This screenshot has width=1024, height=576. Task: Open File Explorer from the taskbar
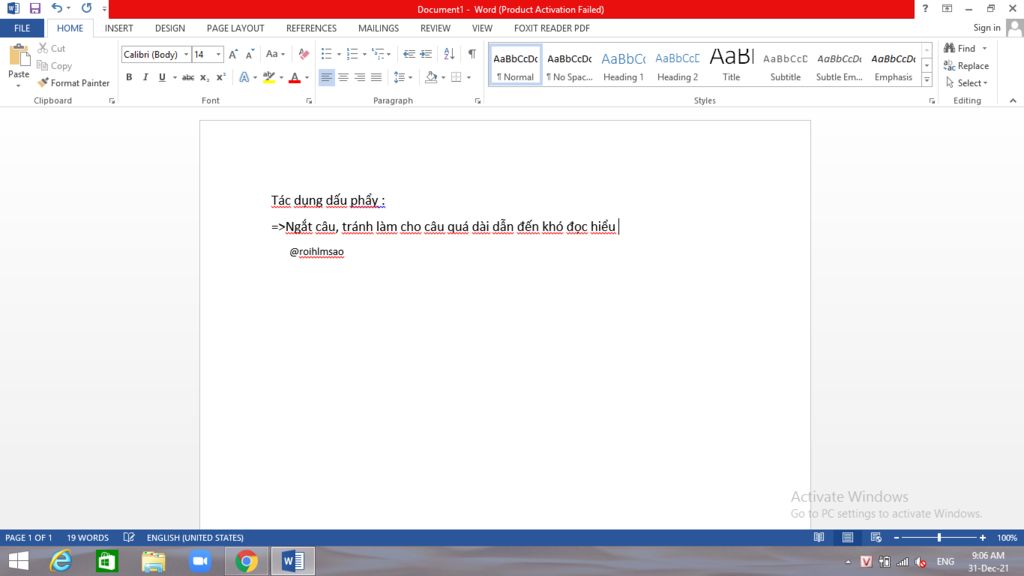(x=153, y=561)
